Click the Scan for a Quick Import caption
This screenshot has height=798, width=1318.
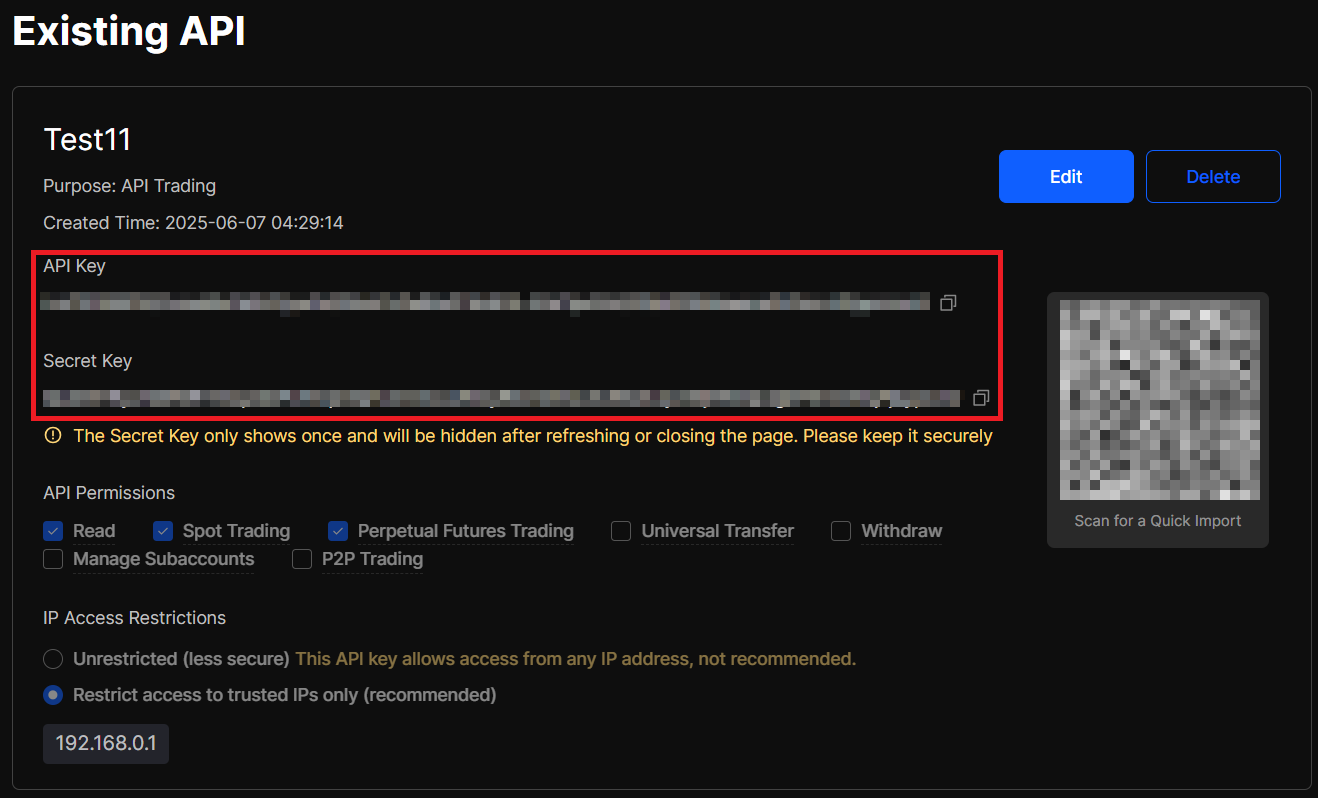click(1157, 521)
